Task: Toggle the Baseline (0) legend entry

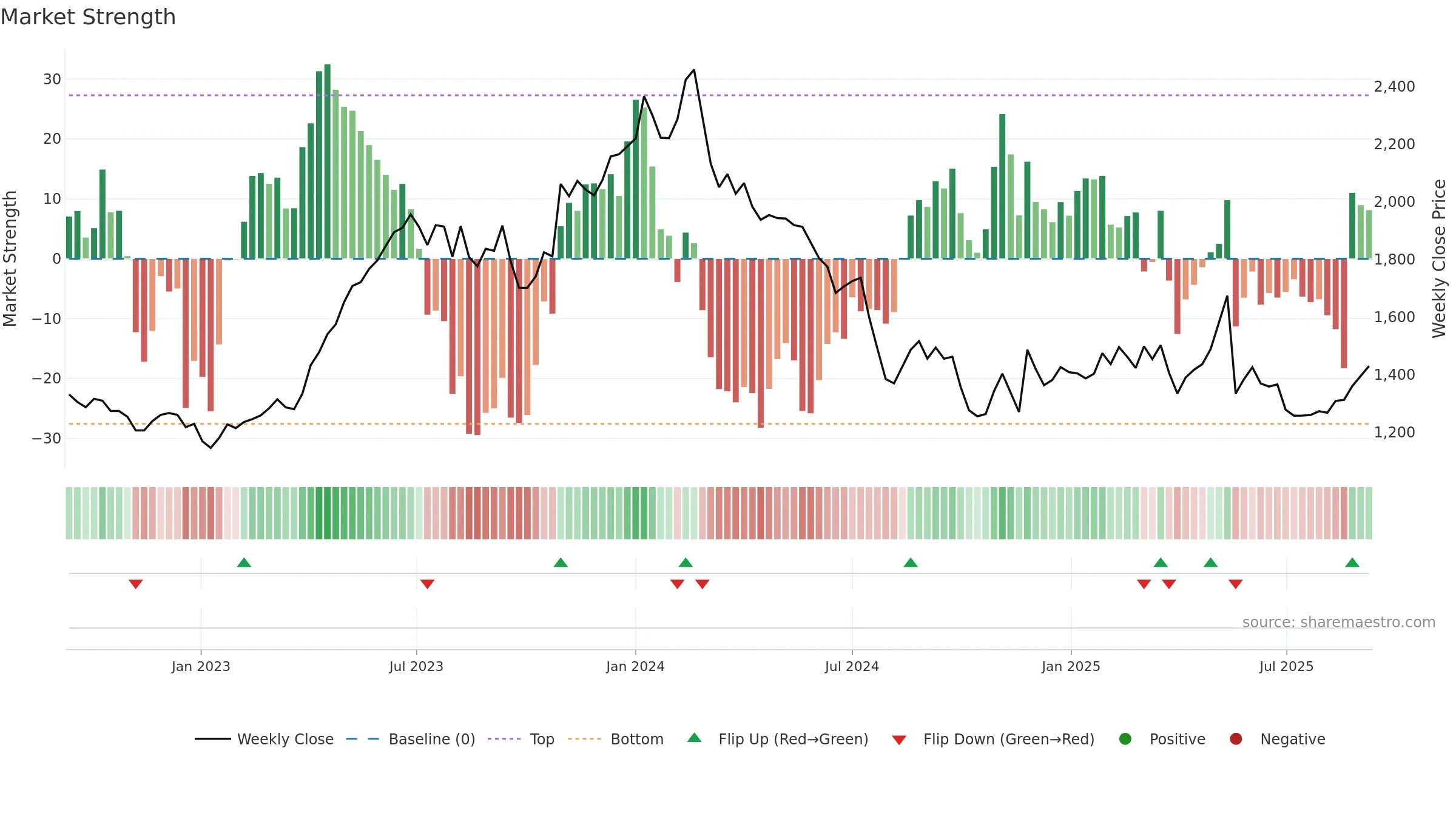Action: [410, 739]
